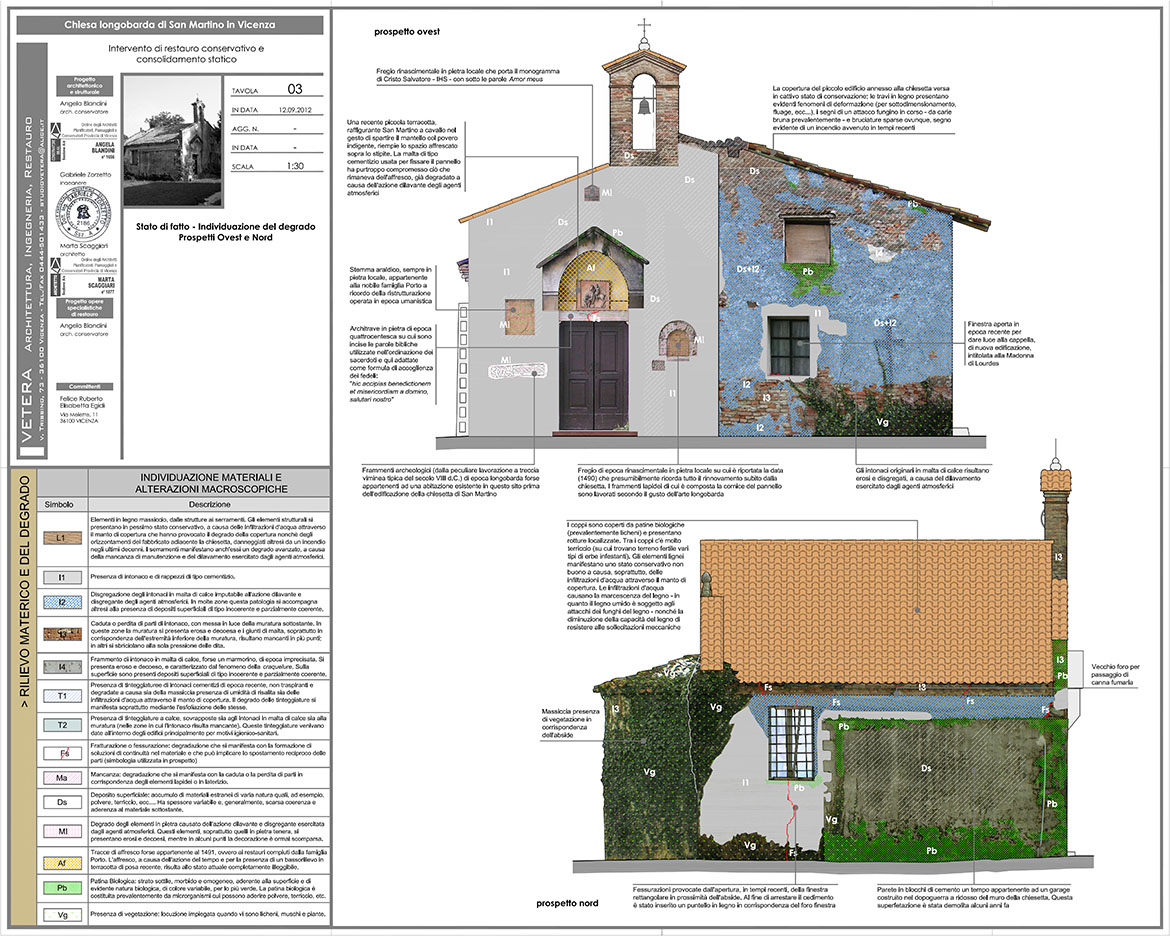The height and width of the screenshot is (936, 1170).
Task: Click the I3 brick texture legend symbol
Action: 61,634
